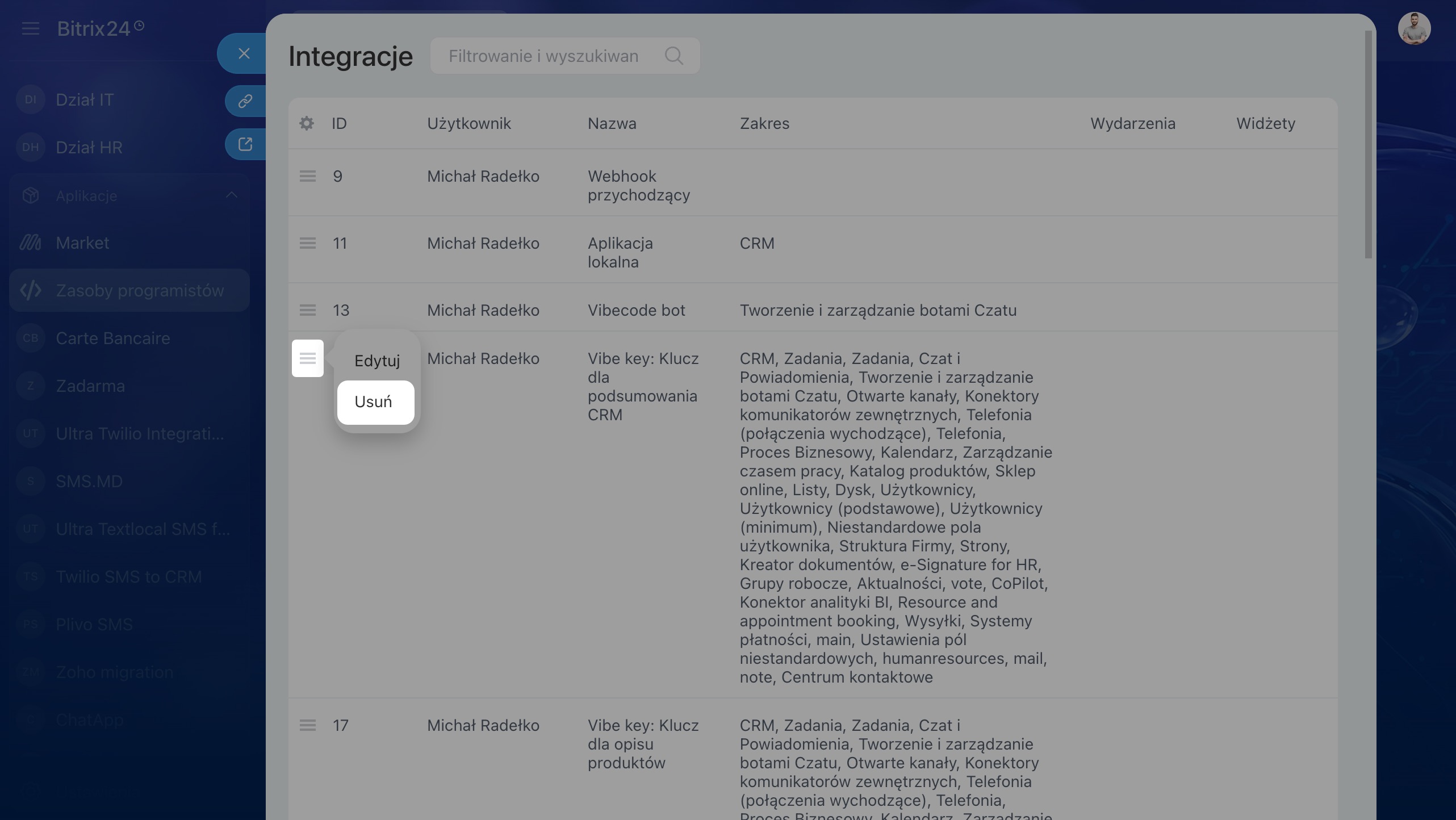Open row menu for integration ID 17
1456x820 pixels.
pos(308,725)
